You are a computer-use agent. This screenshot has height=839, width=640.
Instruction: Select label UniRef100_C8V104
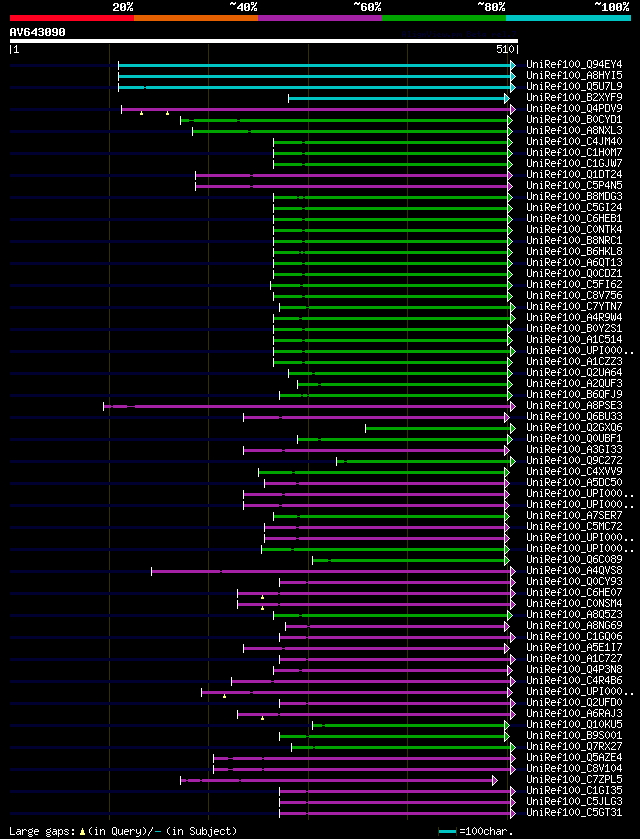574,769
